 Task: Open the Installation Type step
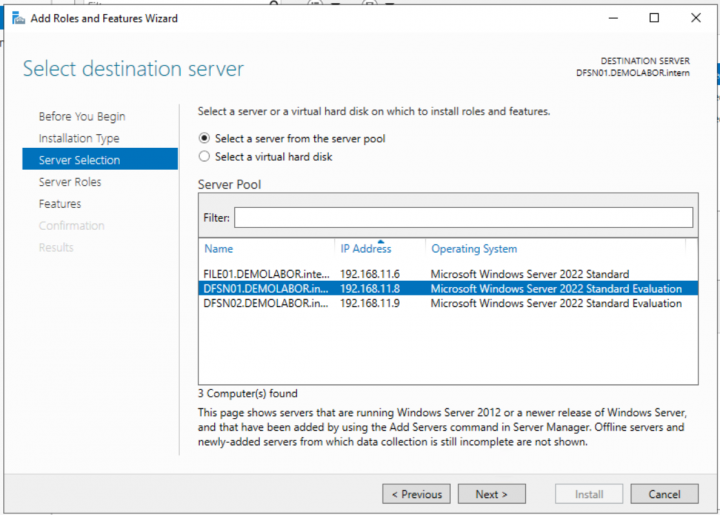(79, 139)
